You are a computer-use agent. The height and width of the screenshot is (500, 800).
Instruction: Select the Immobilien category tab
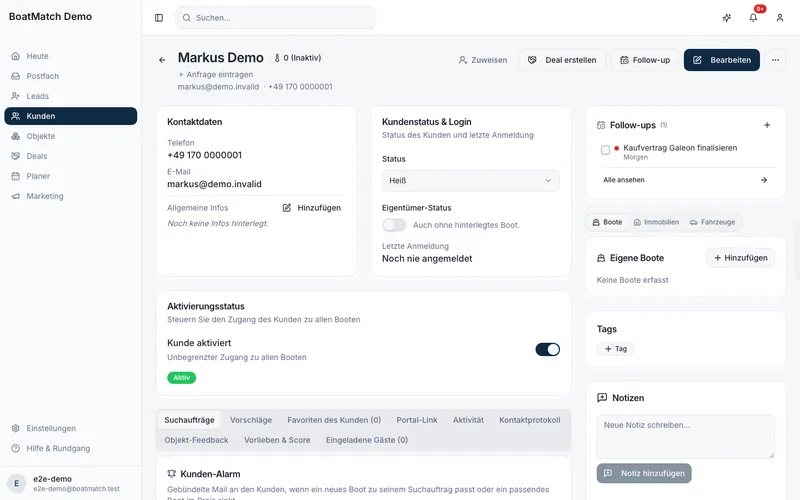pos(656,222)
